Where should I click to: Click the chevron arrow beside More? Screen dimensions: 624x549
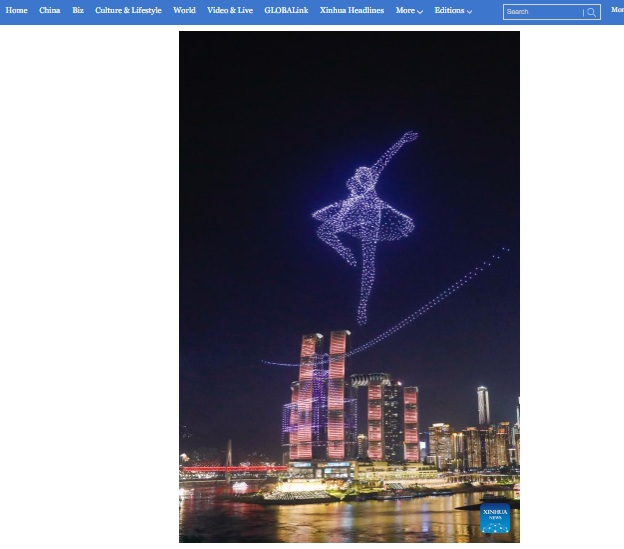tap(420, 12)
